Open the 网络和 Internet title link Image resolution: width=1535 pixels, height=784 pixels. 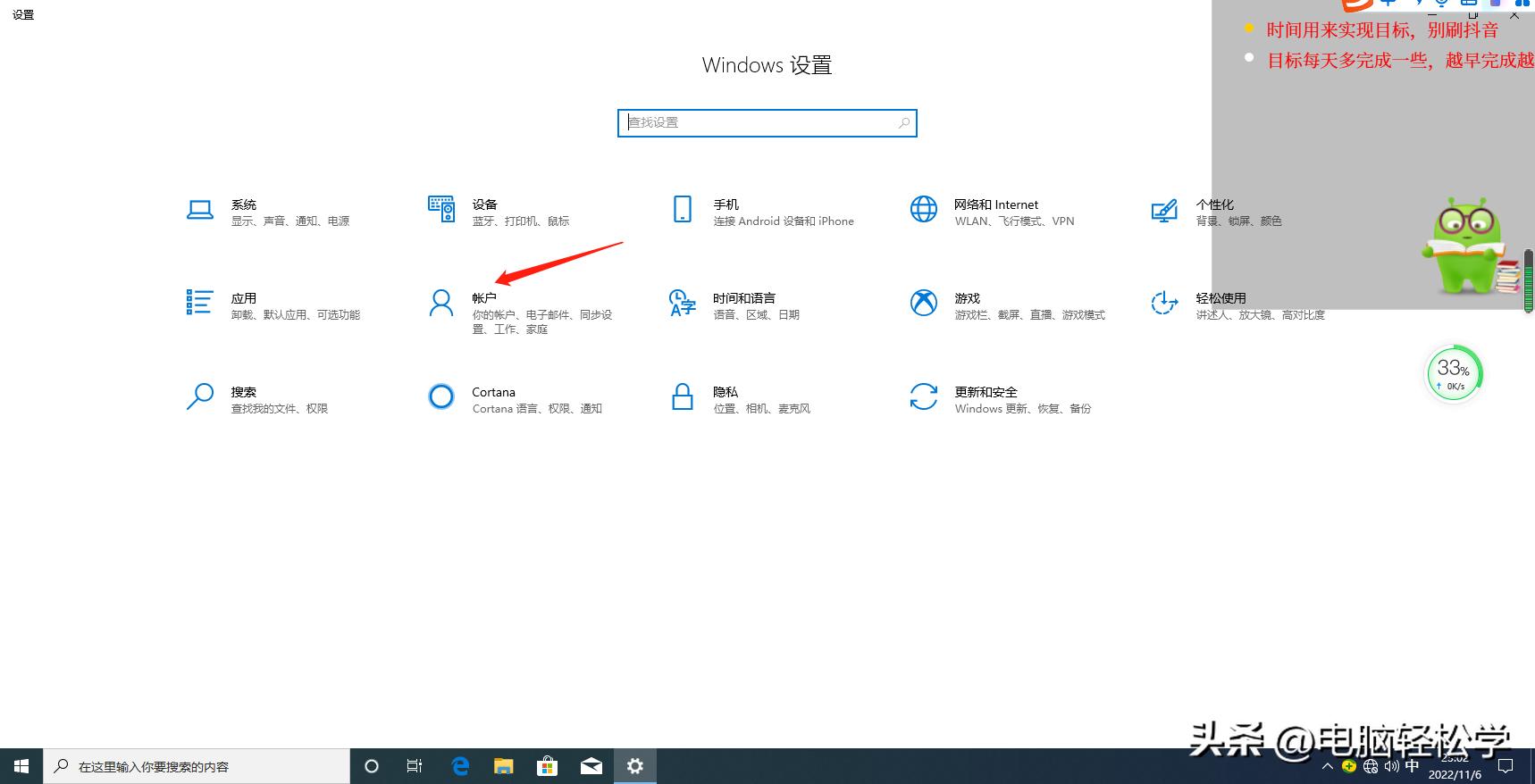(x=996, y=204)
